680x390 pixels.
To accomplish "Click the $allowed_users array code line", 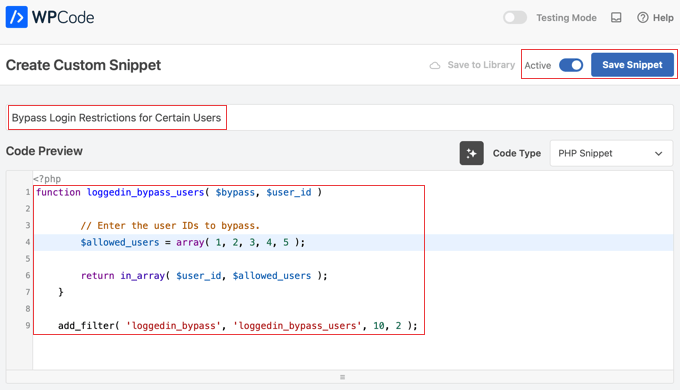I will point(193,242).
